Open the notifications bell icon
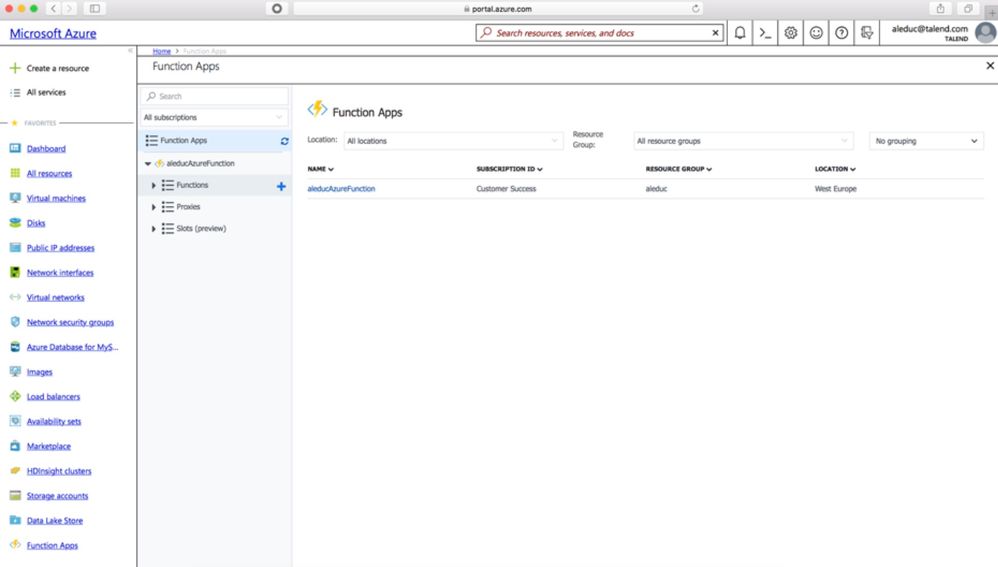The width and height of the screenshot is (998, 567). [x=740, y=32]
